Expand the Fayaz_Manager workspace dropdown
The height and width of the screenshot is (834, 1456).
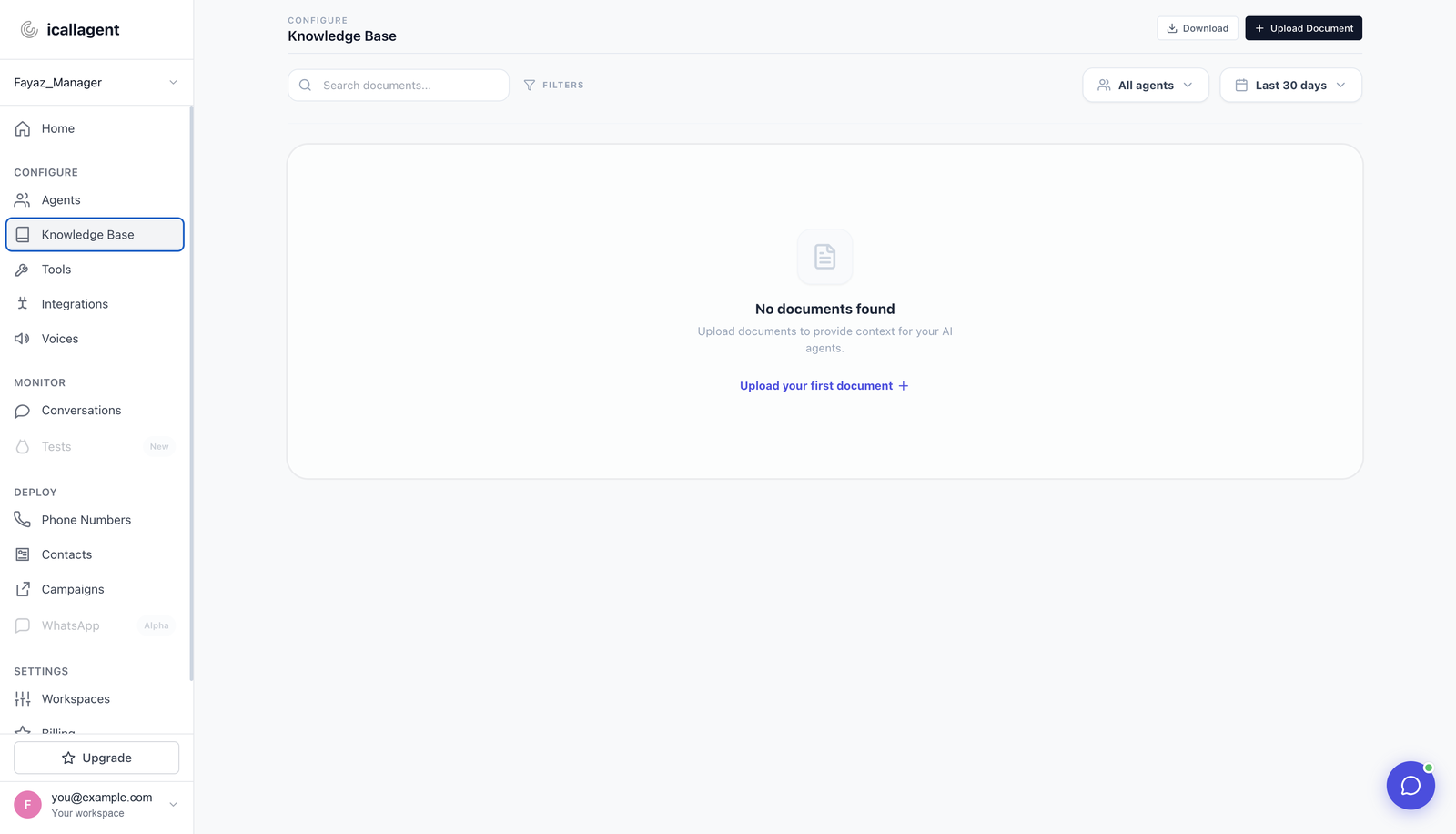pos(96,82)
